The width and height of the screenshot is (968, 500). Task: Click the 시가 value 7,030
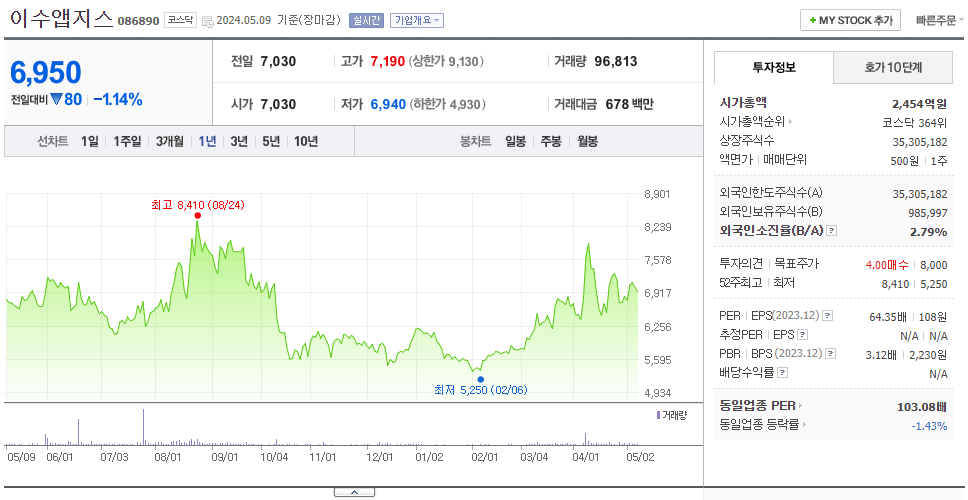click(278, 104)
